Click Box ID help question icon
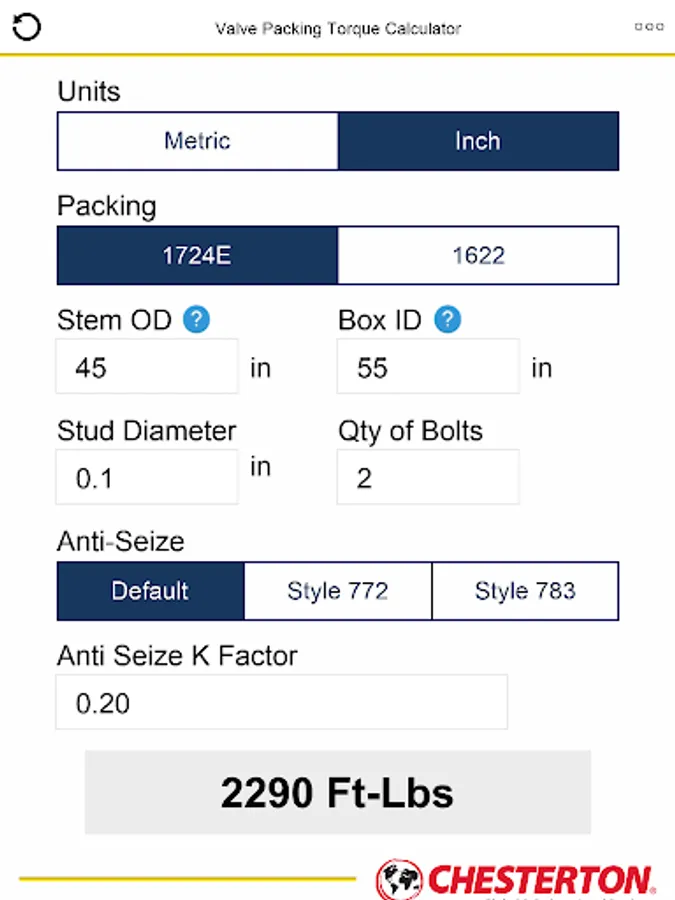Viewport: 675px width, 900px height. click(x=448, y=320)
